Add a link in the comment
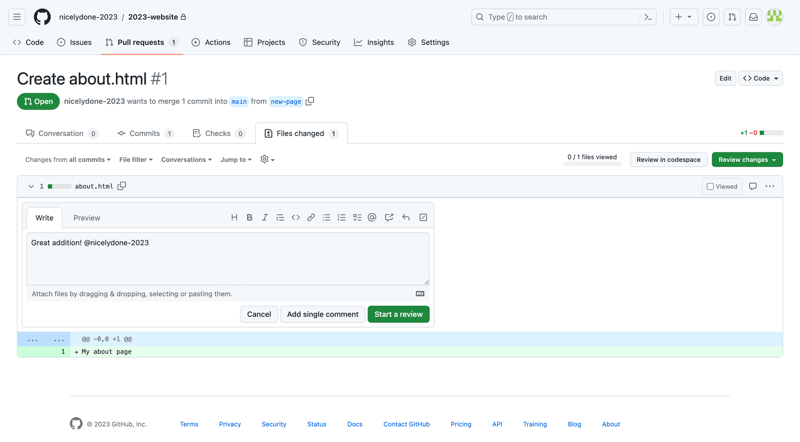 pyautogui.click(x=311, y=217)
